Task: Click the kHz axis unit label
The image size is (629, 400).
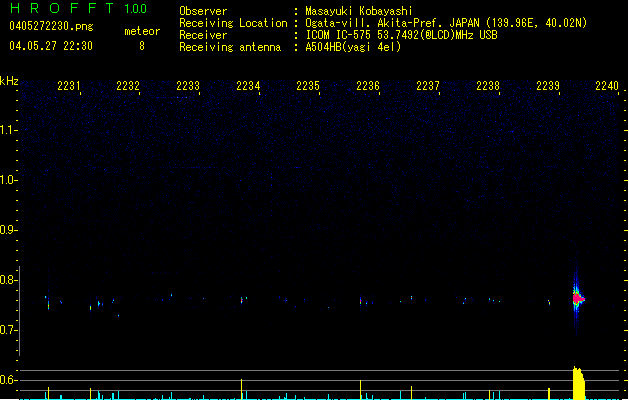Action: 9,81
